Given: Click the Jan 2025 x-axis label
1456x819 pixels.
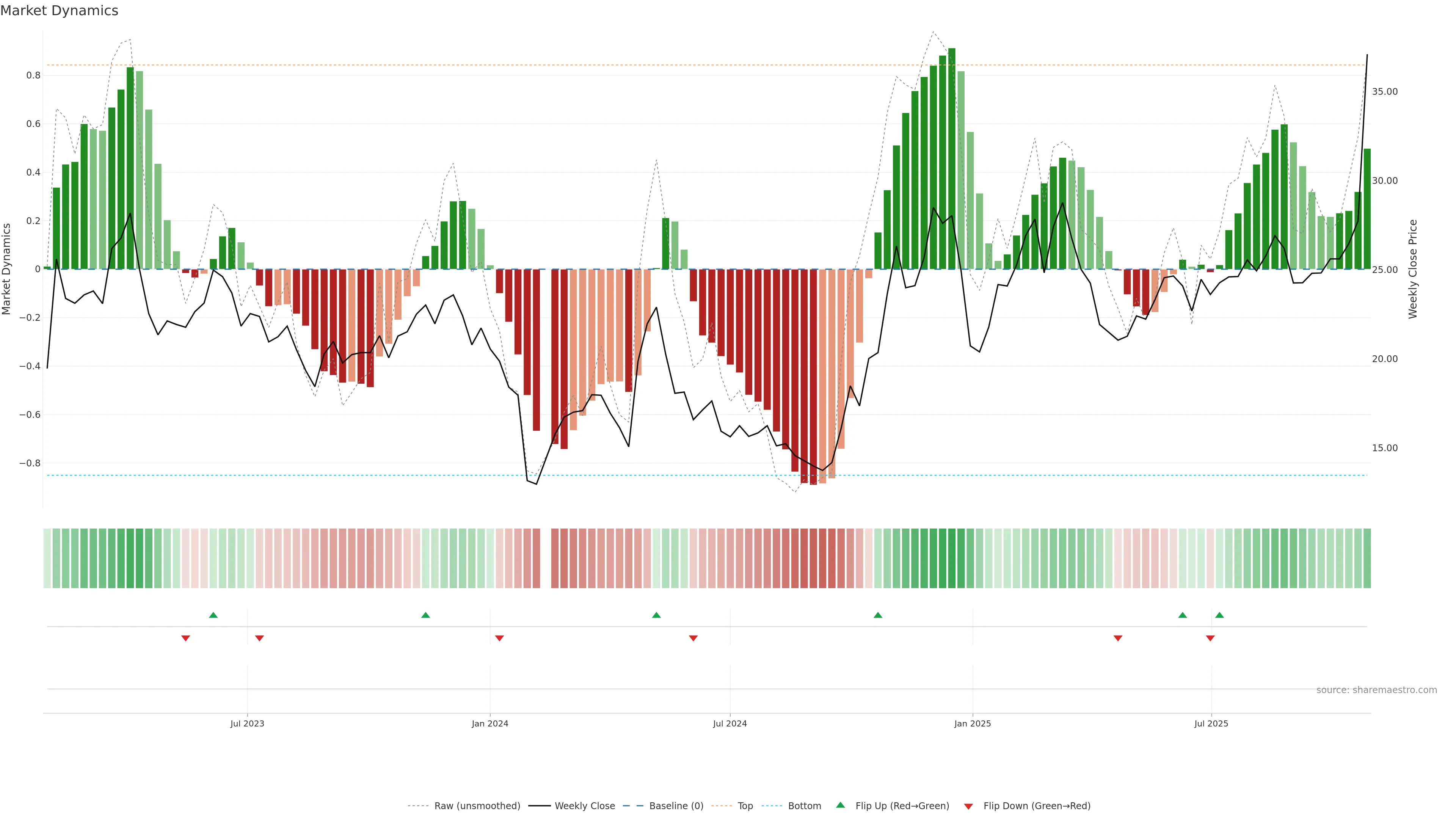Looking at the screenshot, I should pyautogui.click(x=972, y=723).
